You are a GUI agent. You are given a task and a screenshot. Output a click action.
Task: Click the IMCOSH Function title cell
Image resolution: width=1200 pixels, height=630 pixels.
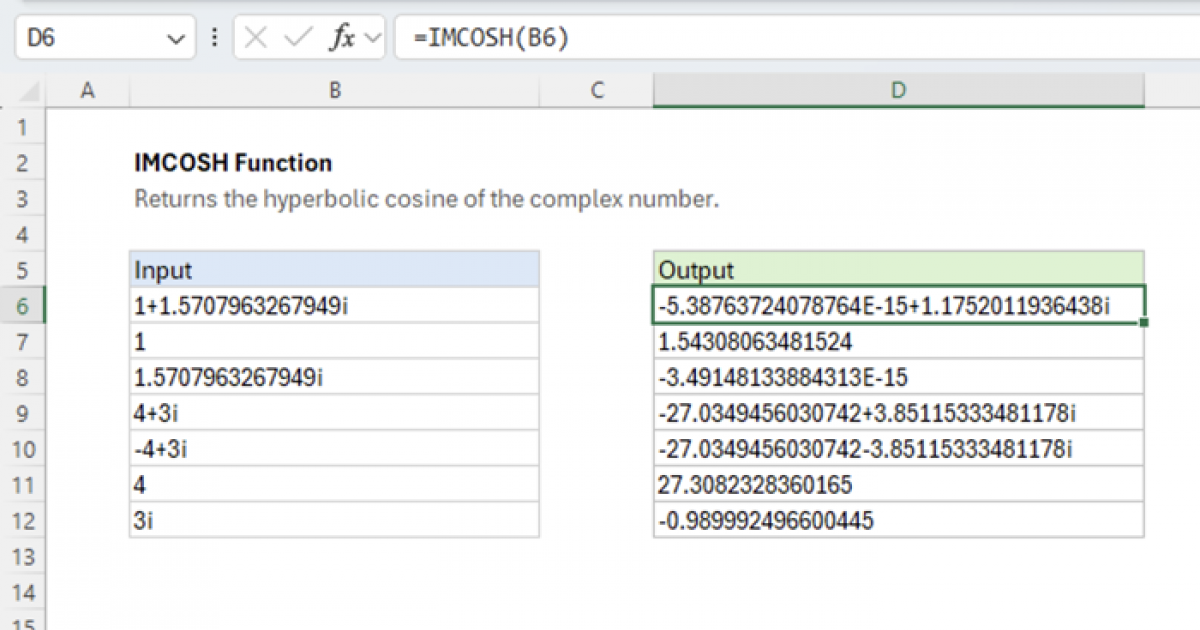(233, 162)
